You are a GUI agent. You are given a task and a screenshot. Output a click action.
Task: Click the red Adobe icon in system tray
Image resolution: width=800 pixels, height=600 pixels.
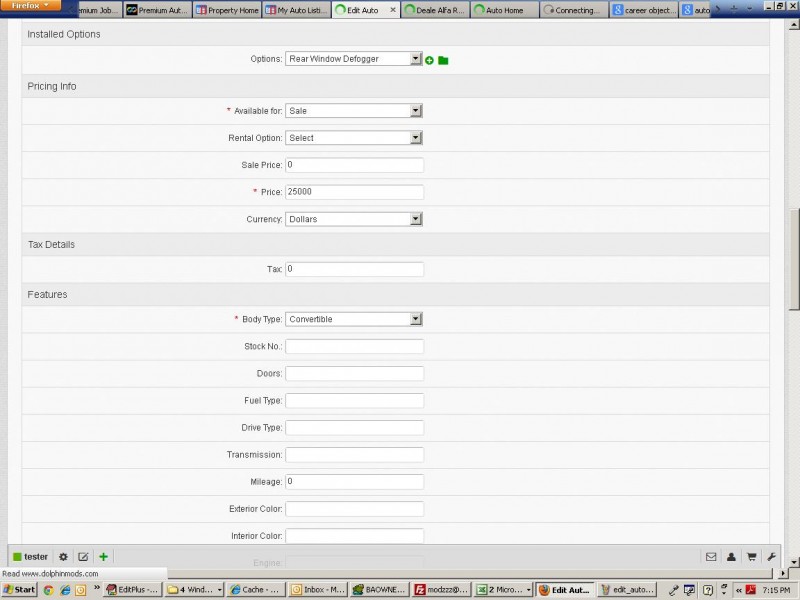click(751, 590)
